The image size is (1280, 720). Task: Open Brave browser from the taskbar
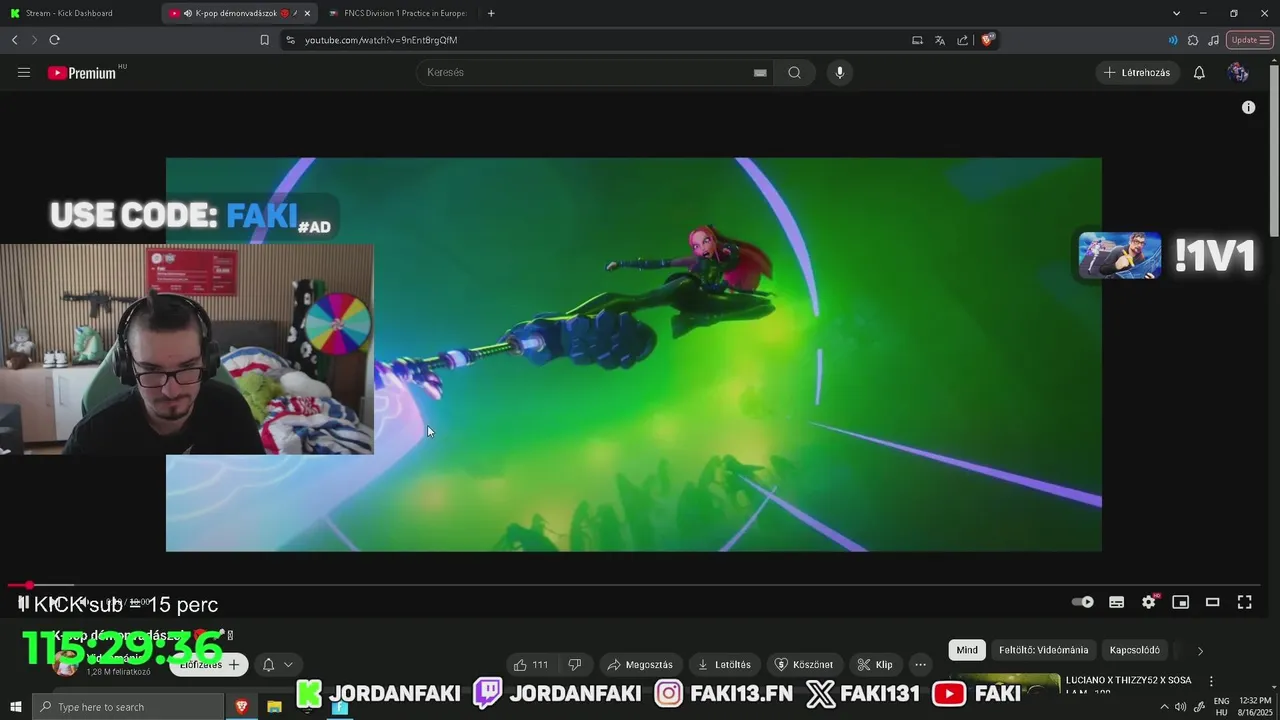coord(242,707)
